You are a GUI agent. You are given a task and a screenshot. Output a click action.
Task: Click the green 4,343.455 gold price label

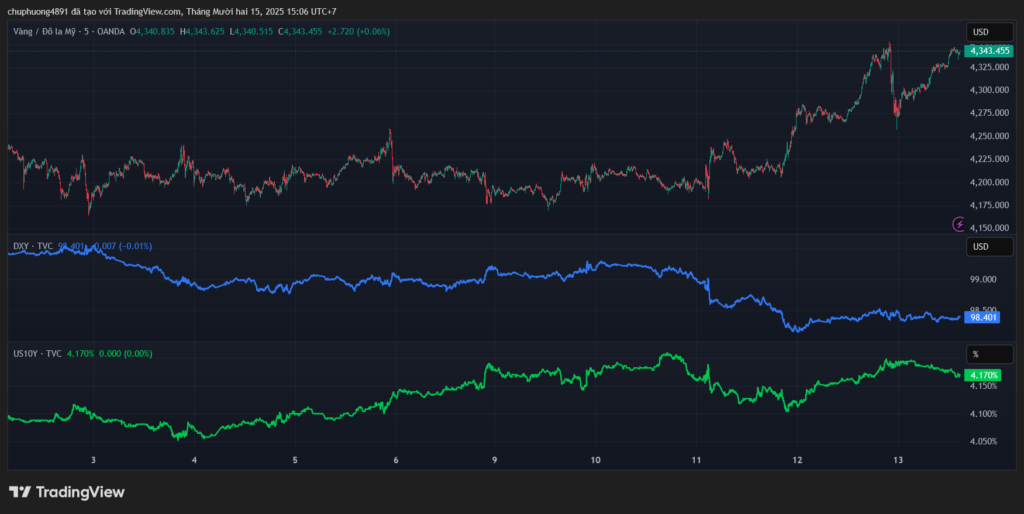pyautogui.click(x=991, y=51)
